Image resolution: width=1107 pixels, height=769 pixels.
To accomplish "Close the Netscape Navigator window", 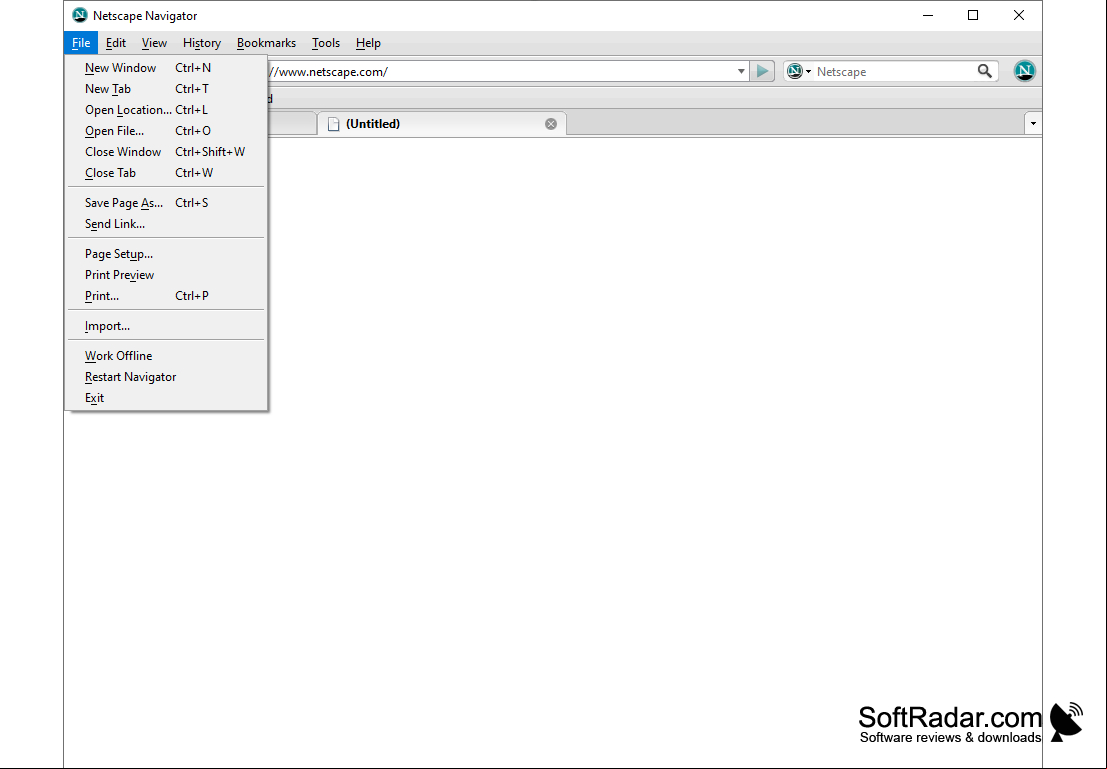I will click(1019, 16).
